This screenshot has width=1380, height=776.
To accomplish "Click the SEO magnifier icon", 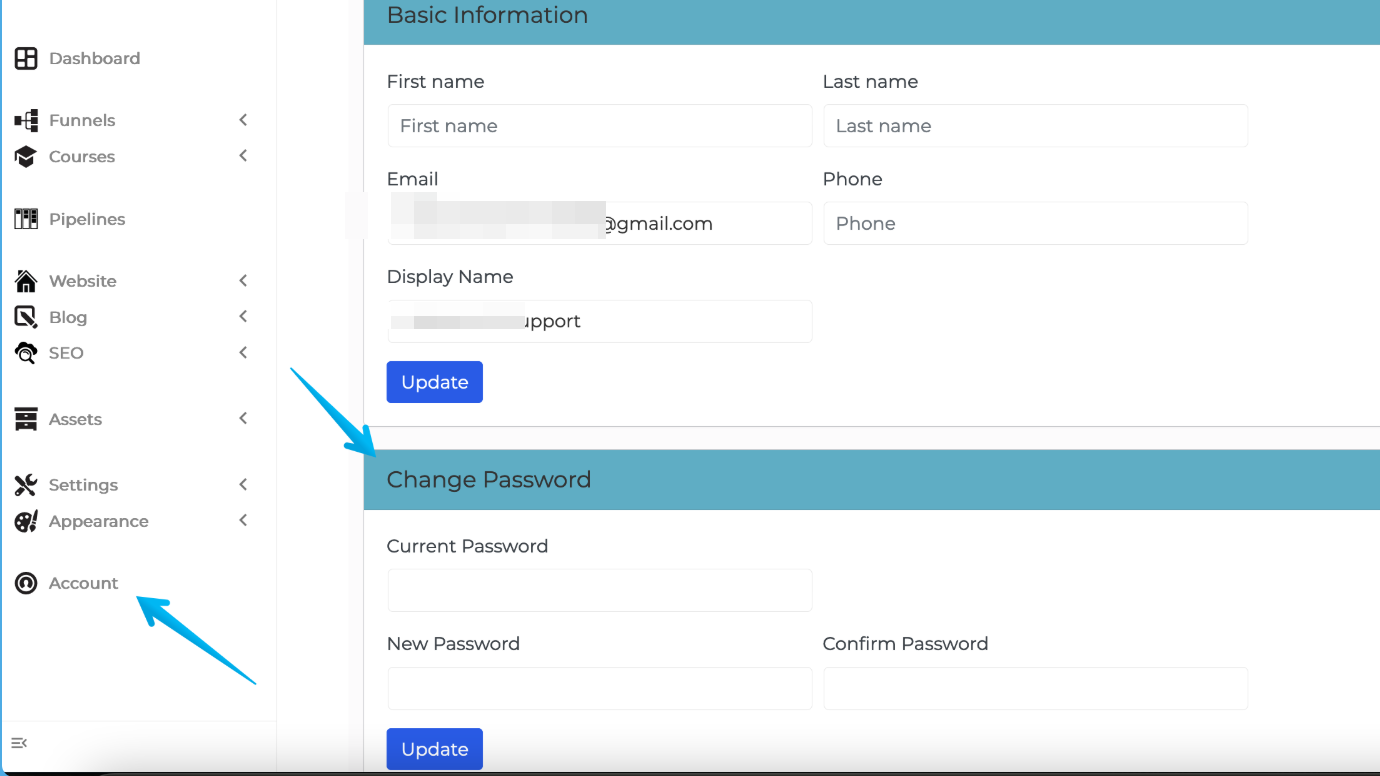I will pyautogui.click(x=25, y=352).
